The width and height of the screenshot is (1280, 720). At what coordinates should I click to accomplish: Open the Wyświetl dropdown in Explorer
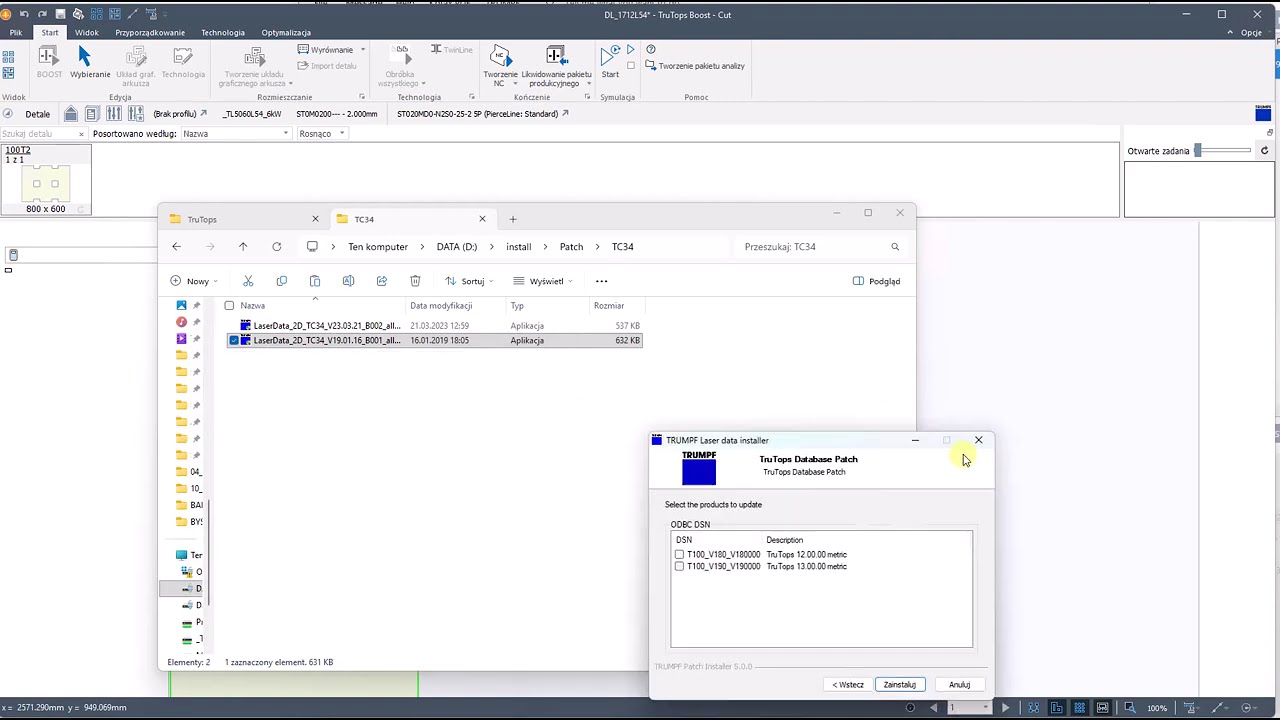click(x=543, y=281)
